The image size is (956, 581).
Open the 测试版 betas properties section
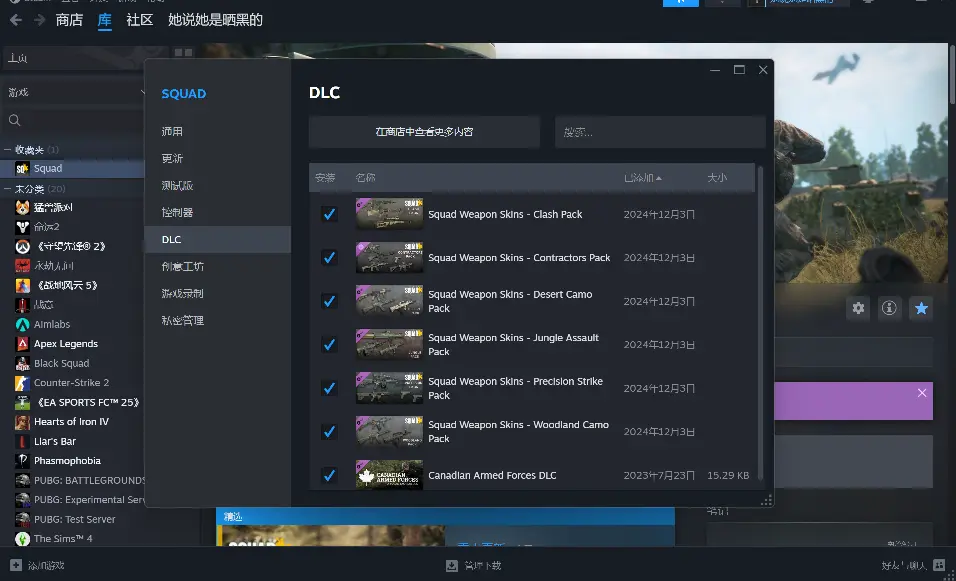coord(218,185)
